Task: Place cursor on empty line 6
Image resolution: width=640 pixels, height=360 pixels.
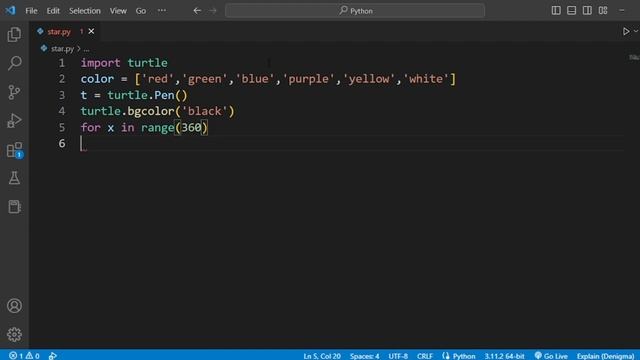Action: pyautogui.click(x=351, y=143)
